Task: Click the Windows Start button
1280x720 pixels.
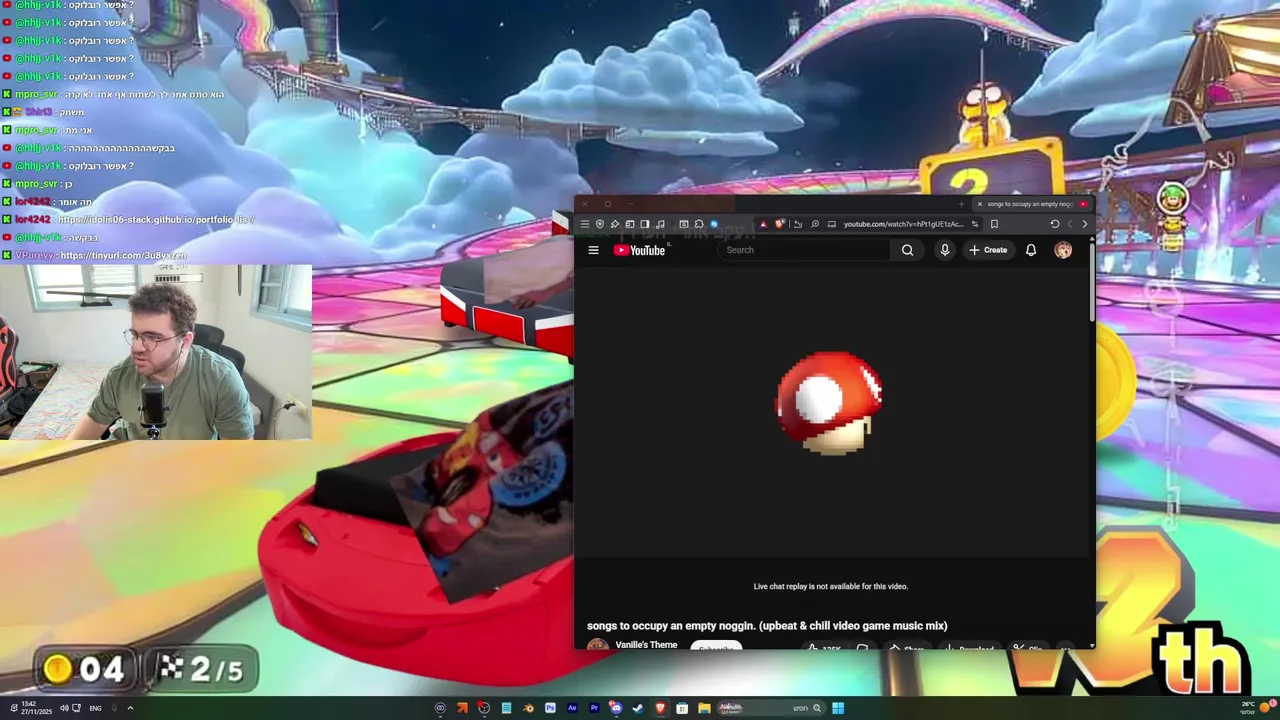Action: point(838,708)
